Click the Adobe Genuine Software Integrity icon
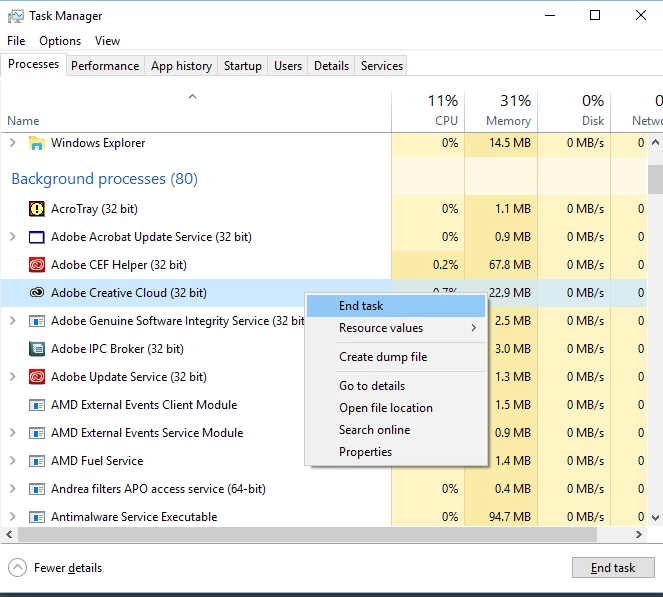663x597 pixels. click(37, 321)
